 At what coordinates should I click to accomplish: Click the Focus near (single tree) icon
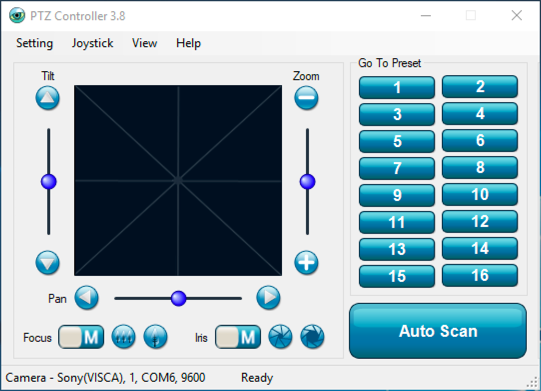coord(156,337)
